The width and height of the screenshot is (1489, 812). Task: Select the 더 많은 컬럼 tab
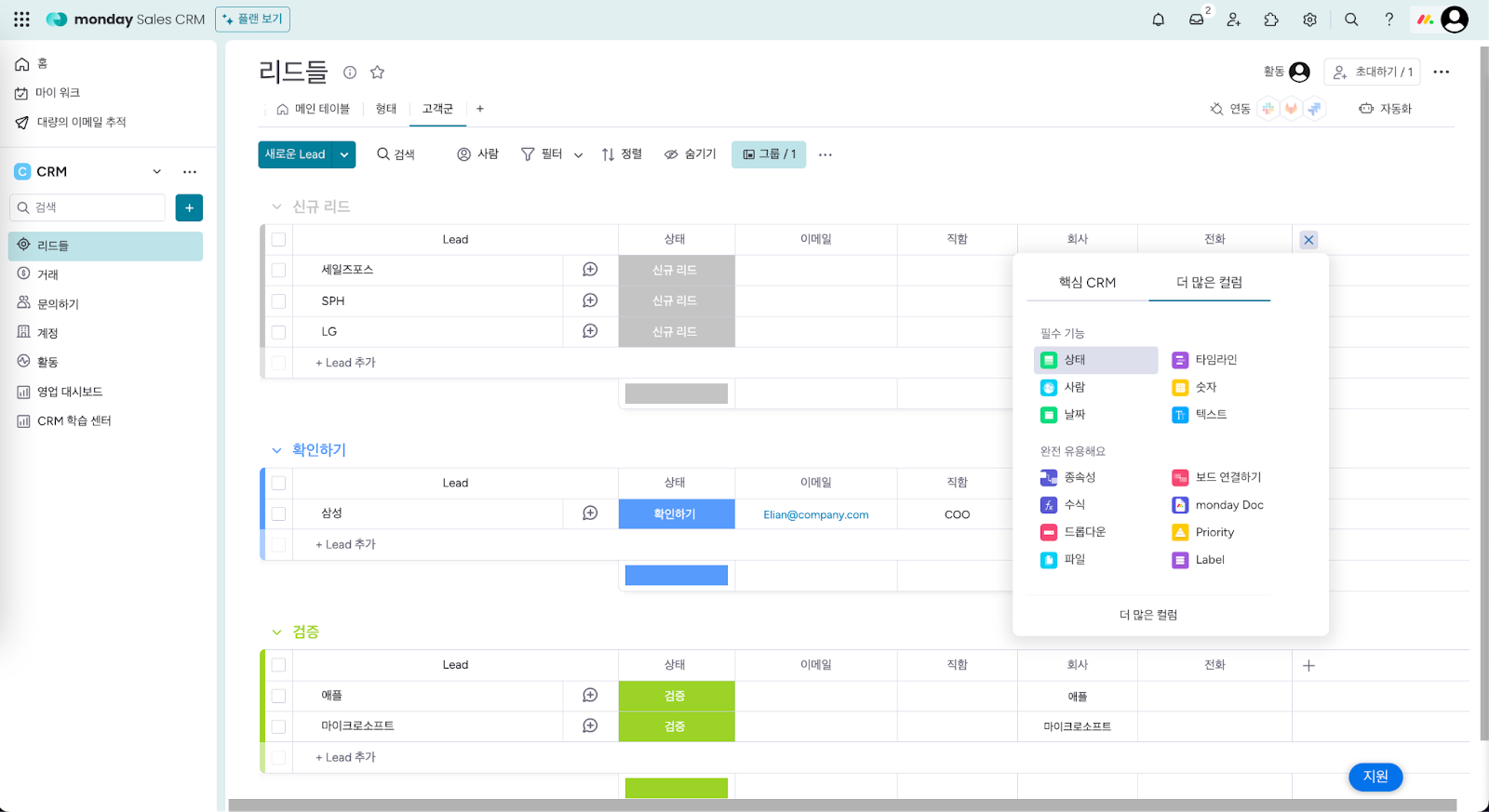tap(1209, 283)
